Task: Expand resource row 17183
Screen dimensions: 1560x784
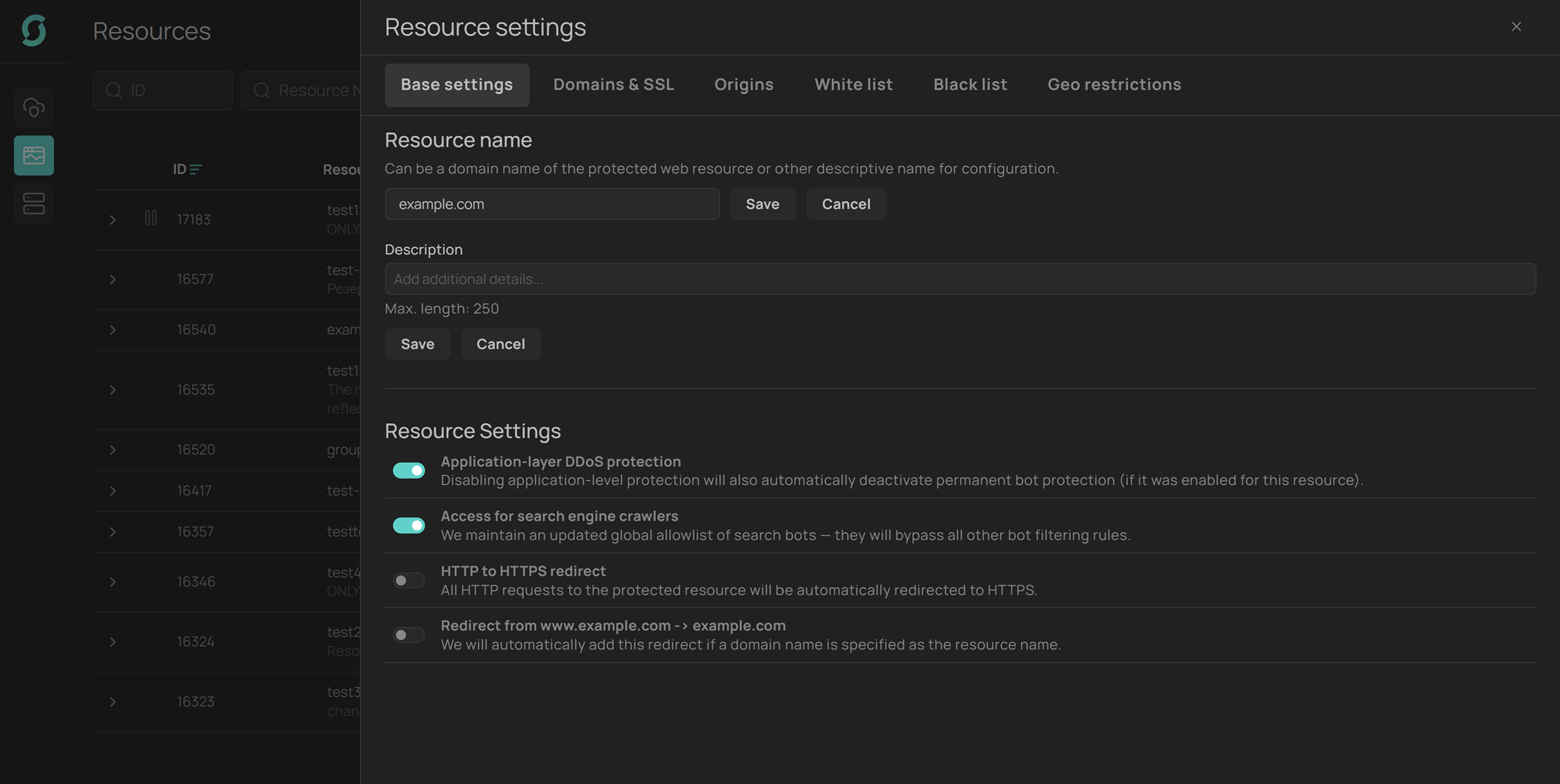Action: tap(113, 220)
